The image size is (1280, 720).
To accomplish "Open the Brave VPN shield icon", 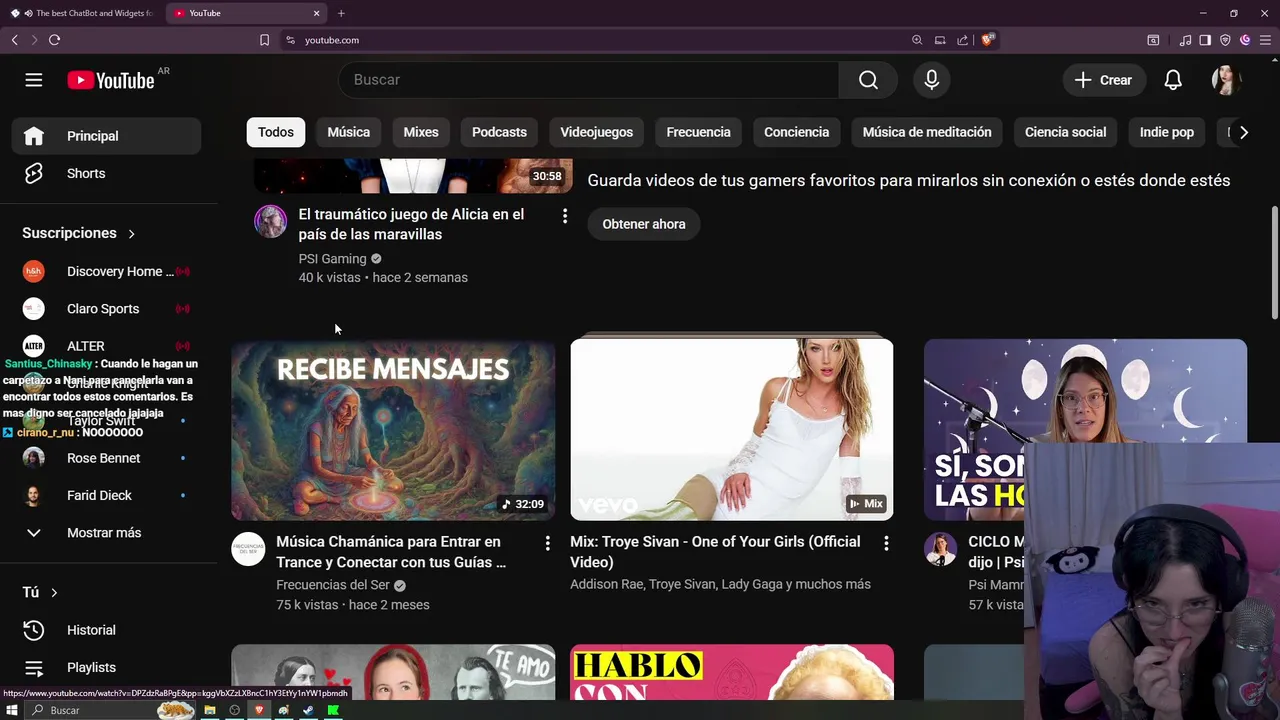I will click(1225, 40).
